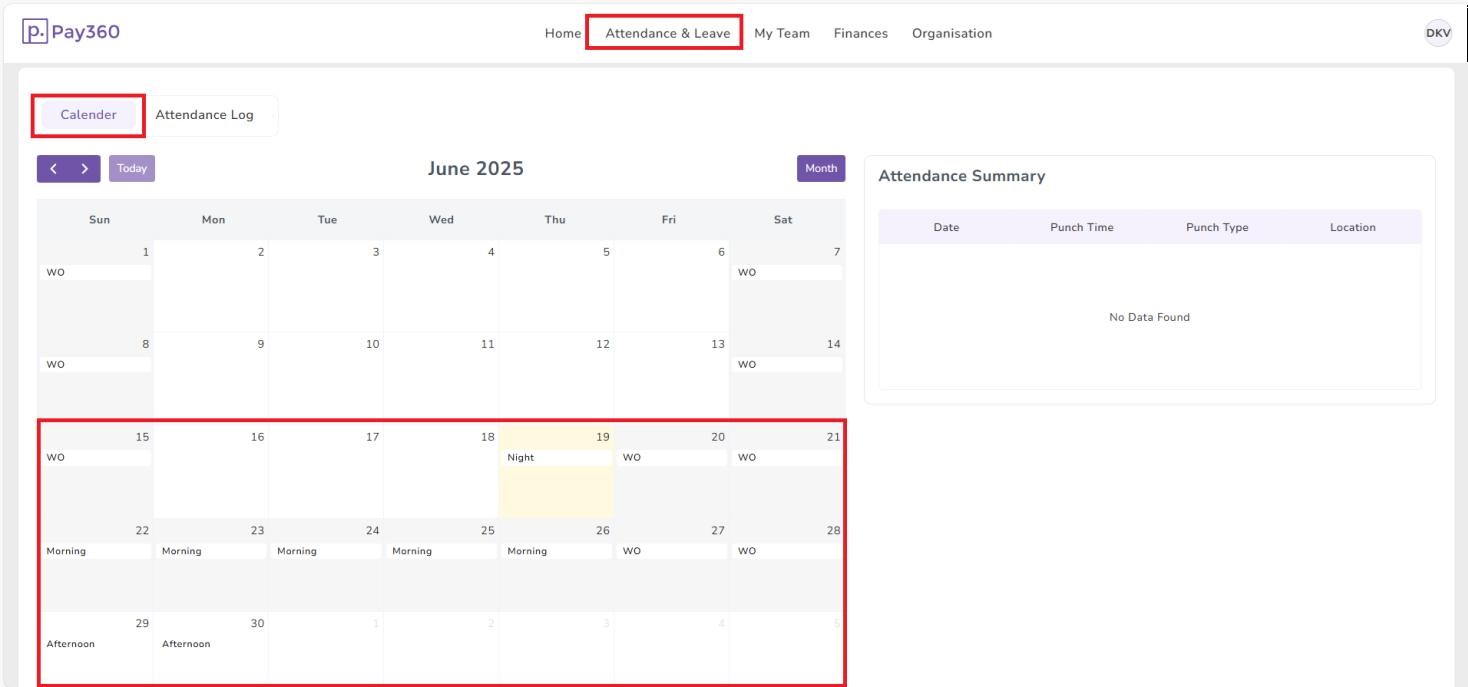Click the Pay360 logo
The image size is (1468, 687).
[x=70, y=32]
